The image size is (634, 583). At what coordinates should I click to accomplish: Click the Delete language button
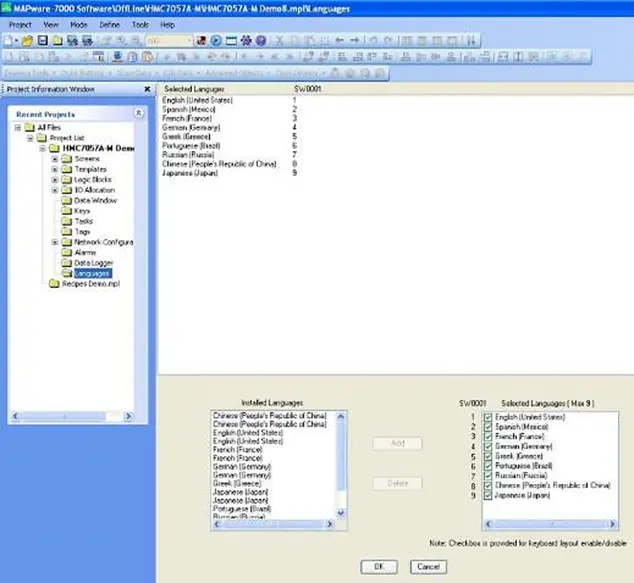397,484
